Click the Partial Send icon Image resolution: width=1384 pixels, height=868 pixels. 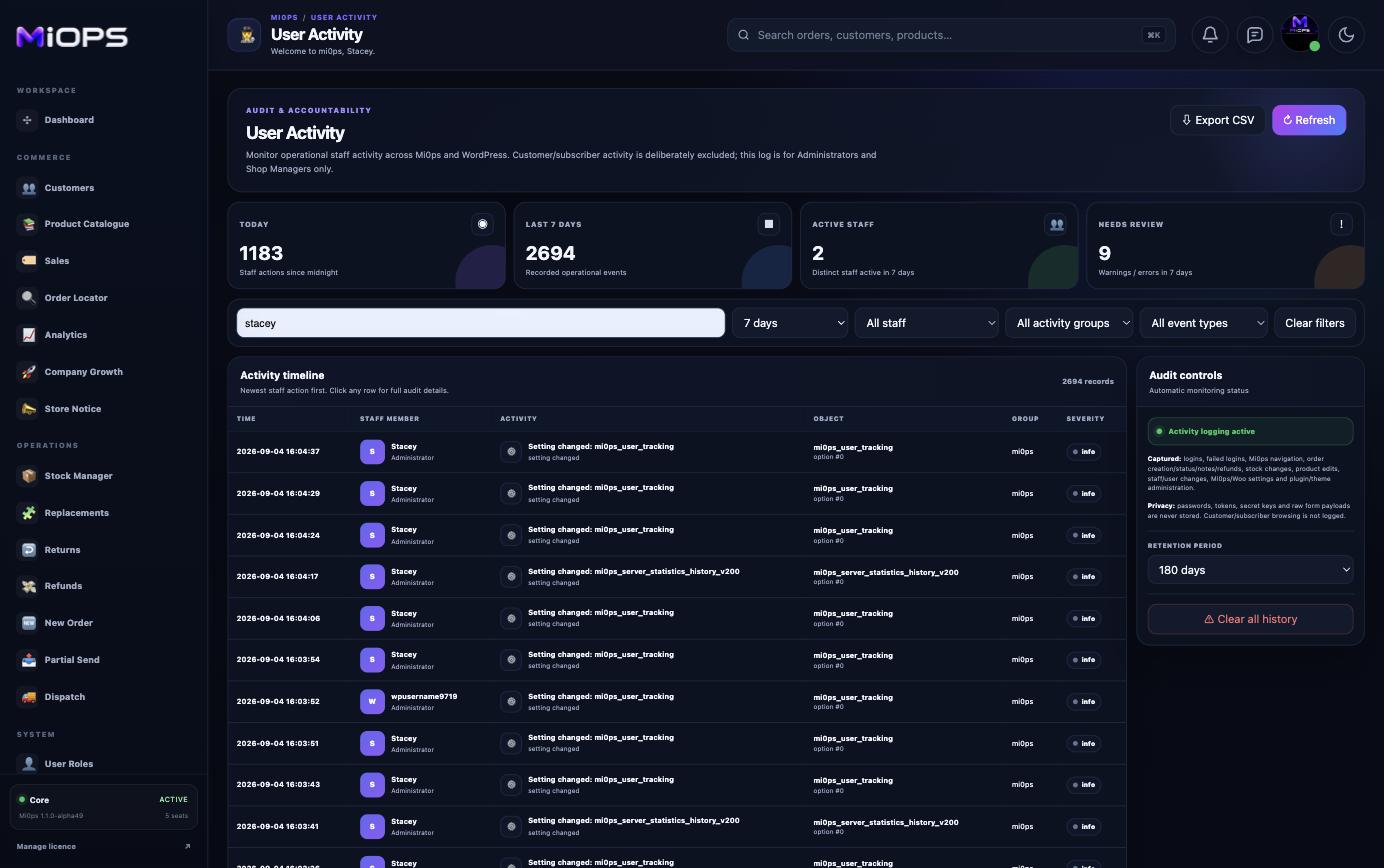coord(28,660)
